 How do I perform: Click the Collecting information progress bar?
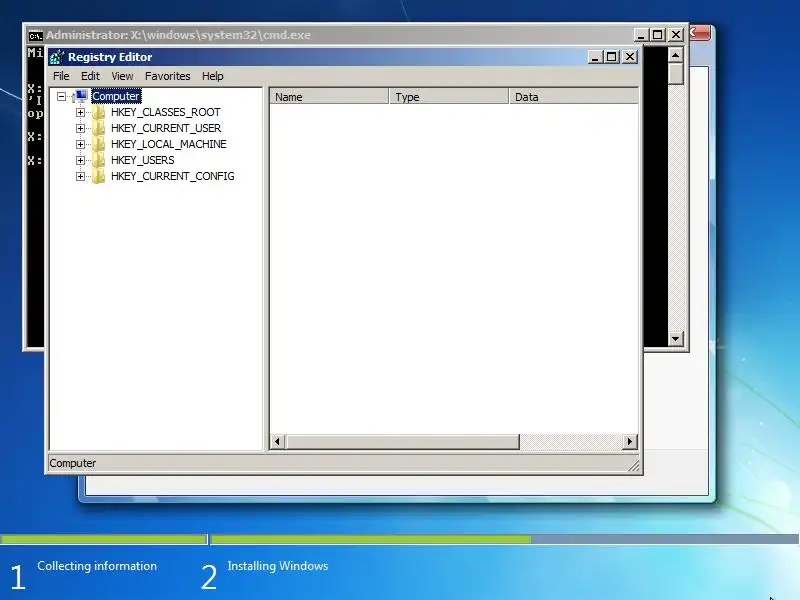click(104, 539)
